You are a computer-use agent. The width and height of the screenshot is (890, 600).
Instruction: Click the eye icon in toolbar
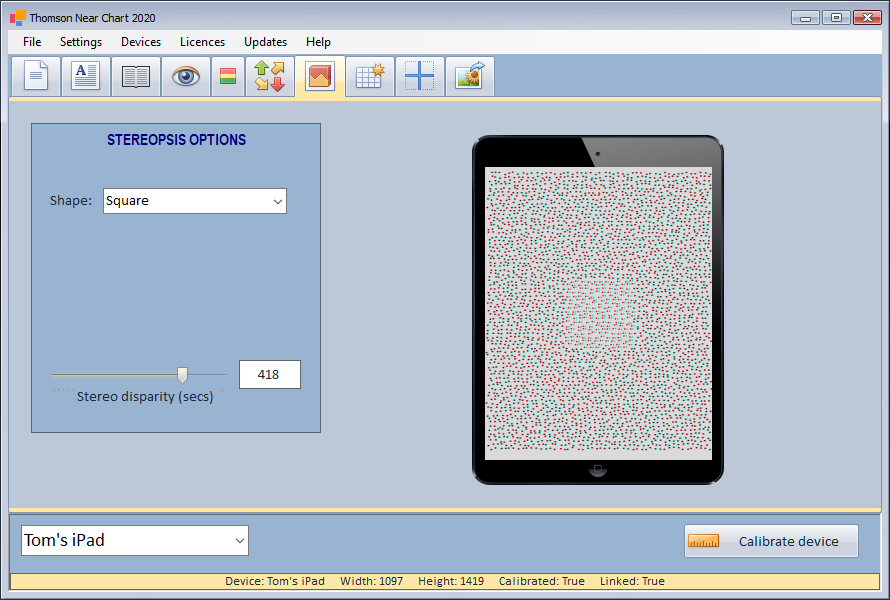click(x=186, y=77)
